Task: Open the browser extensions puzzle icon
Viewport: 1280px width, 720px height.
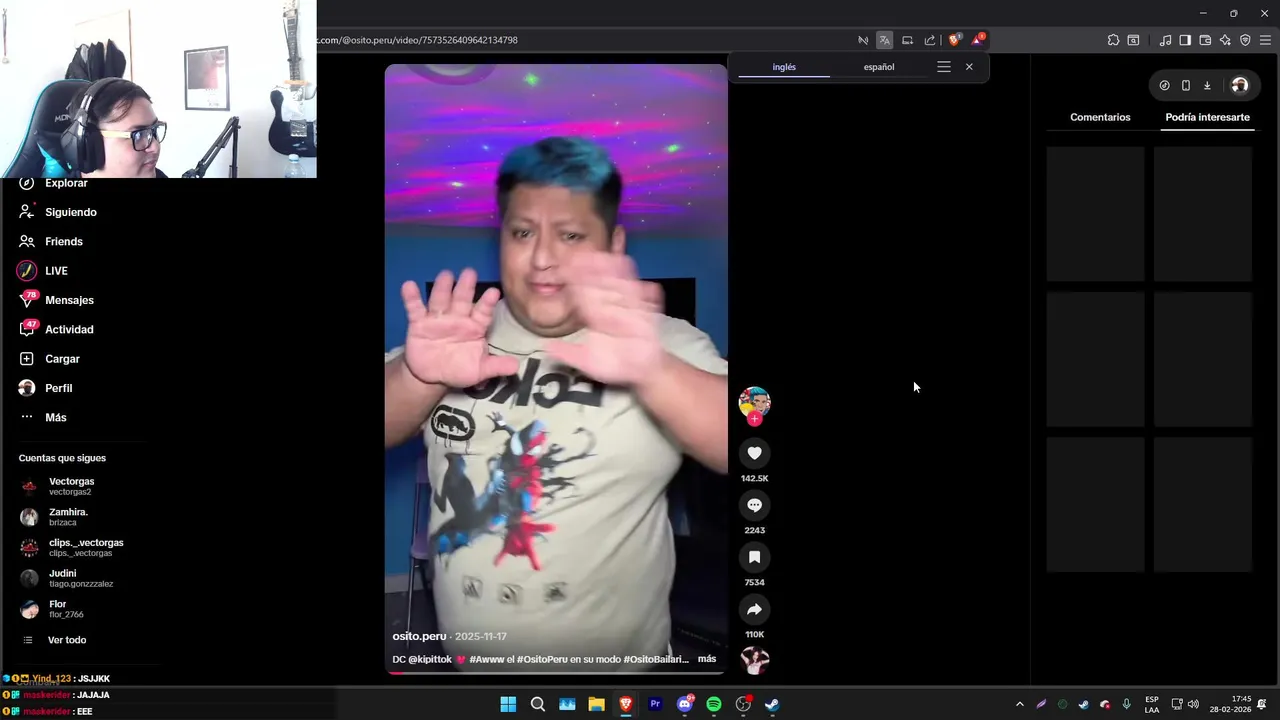Action: [1113, 40]
